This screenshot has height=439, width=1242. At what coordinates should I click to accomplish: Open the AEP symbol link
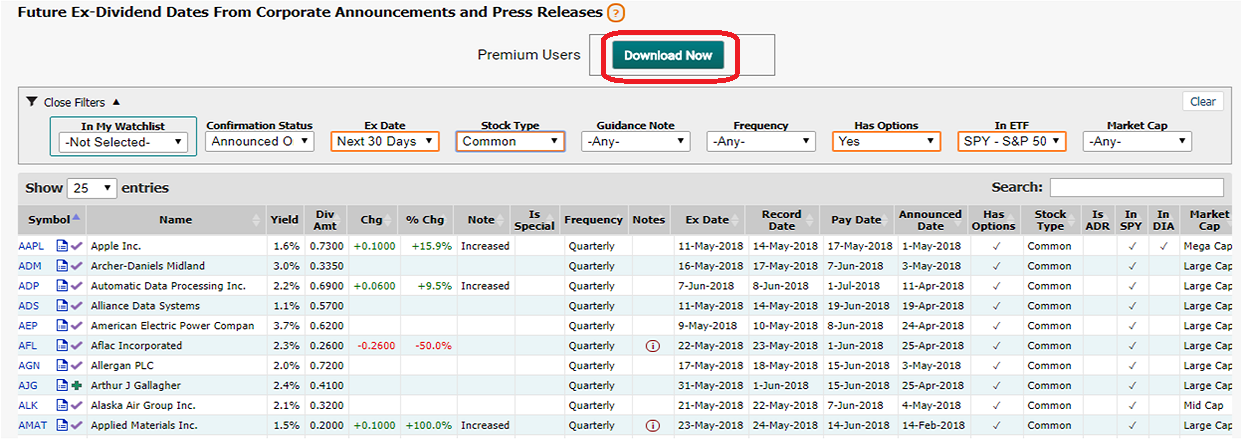(30, 326)
